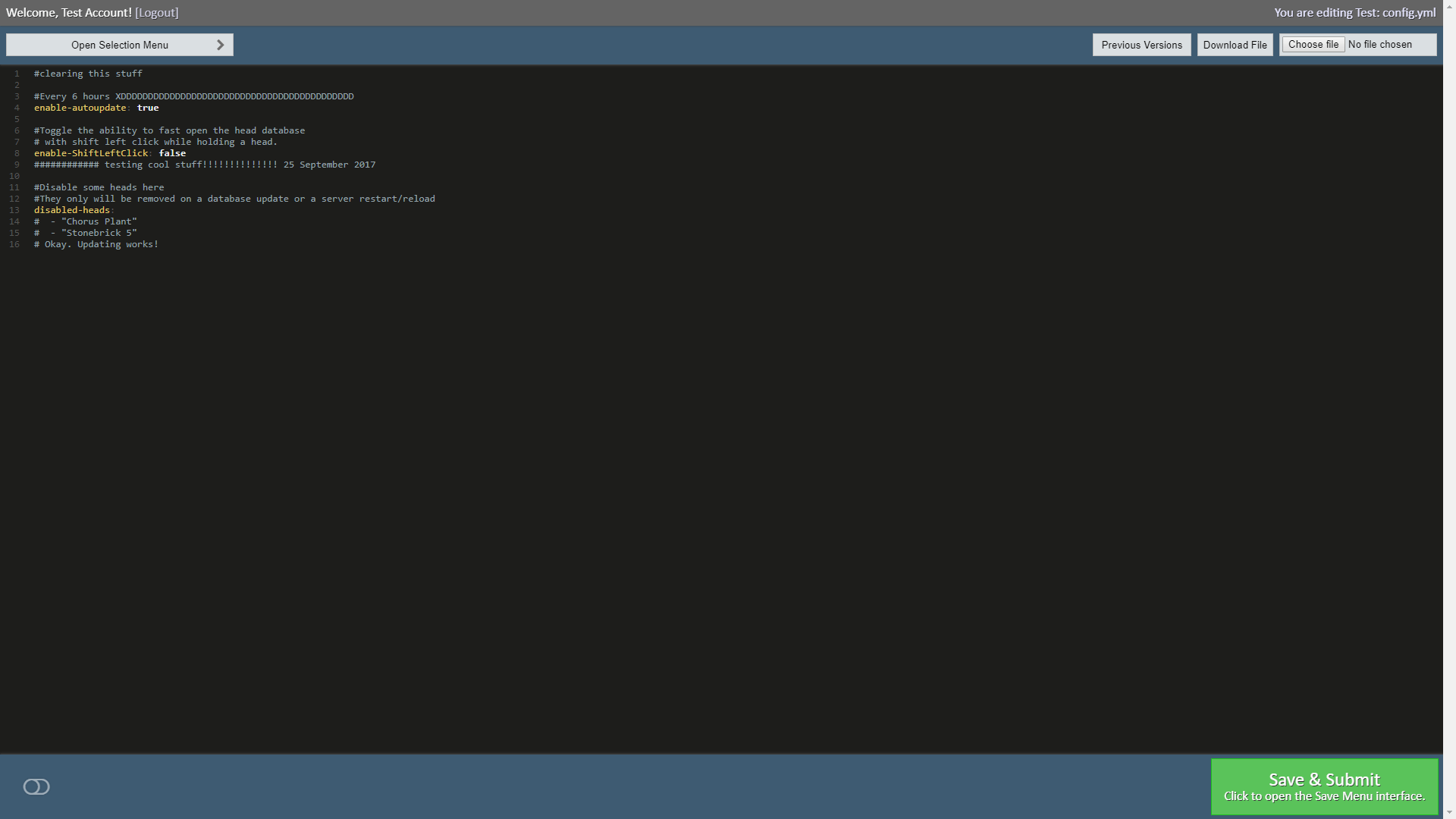Click line number 9 in the gutter

coord(16,165)
